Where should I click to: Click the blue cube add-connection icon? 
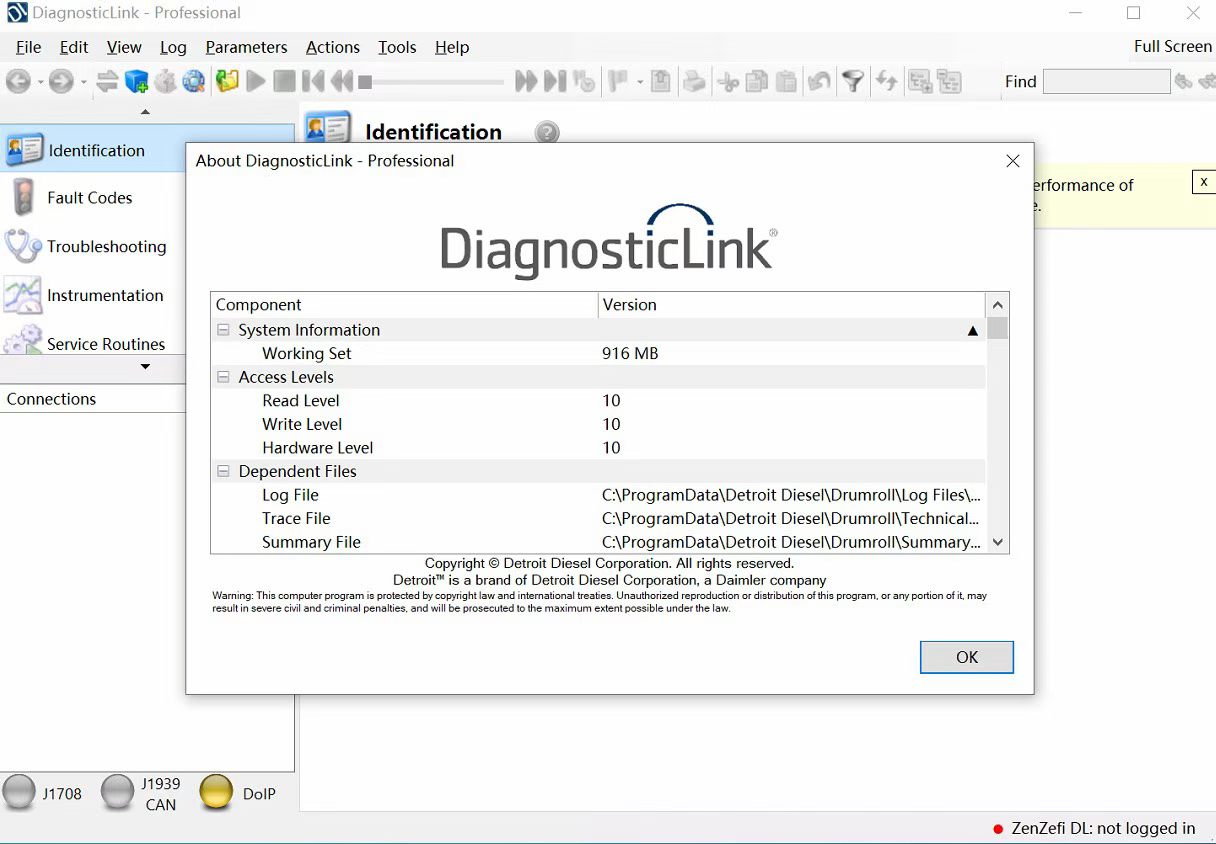(x=136, y=82)
